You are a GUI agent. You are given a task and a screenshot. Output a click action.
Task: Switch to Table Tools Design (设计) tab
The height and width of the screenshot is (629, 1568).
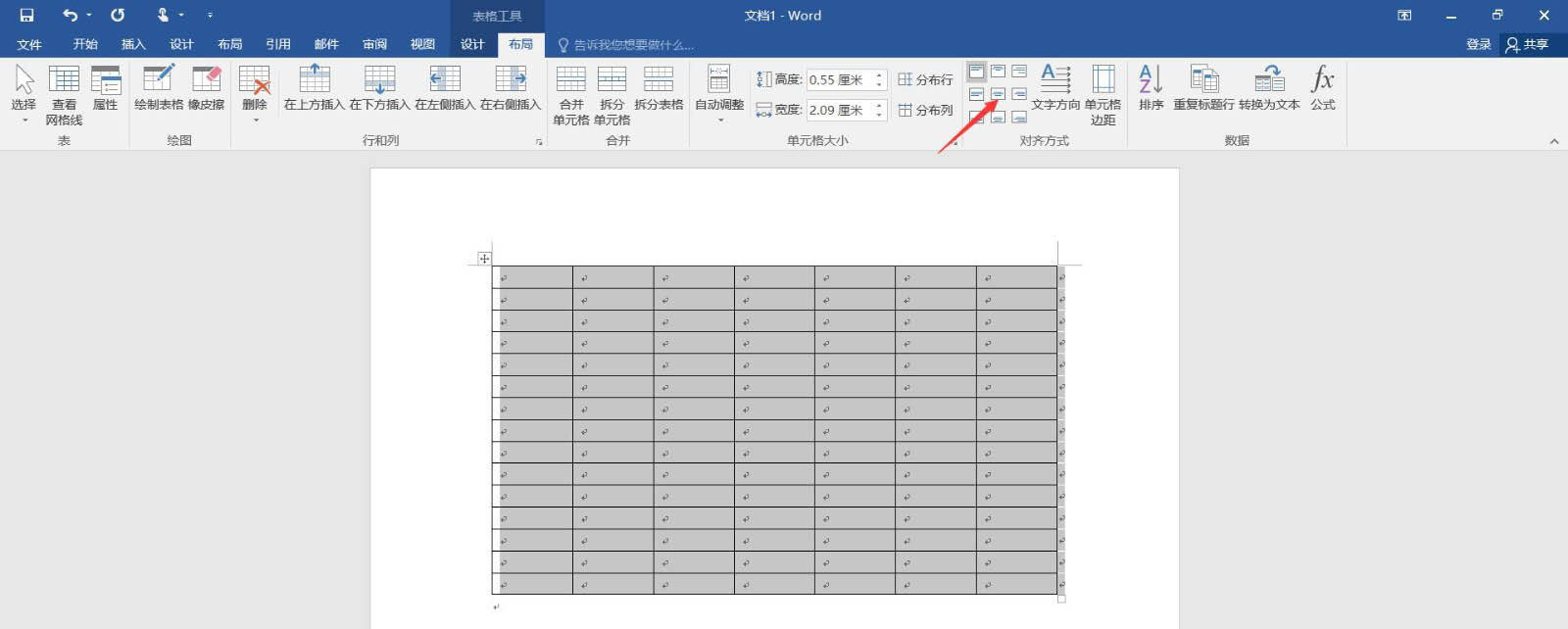pos(472,44)
